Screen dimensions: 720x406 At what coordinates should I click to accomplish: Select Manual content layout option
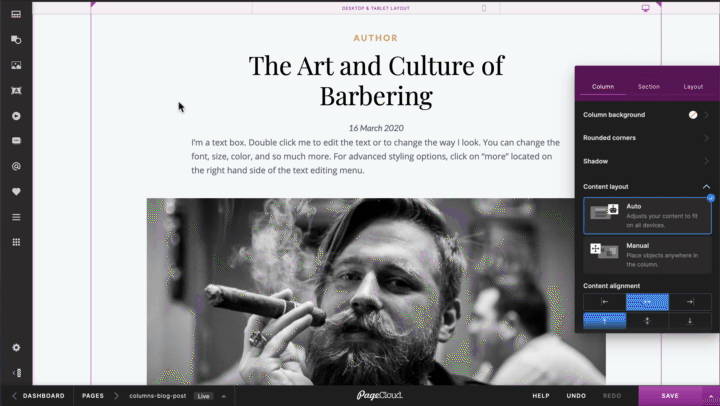click(x=647, y=255)
